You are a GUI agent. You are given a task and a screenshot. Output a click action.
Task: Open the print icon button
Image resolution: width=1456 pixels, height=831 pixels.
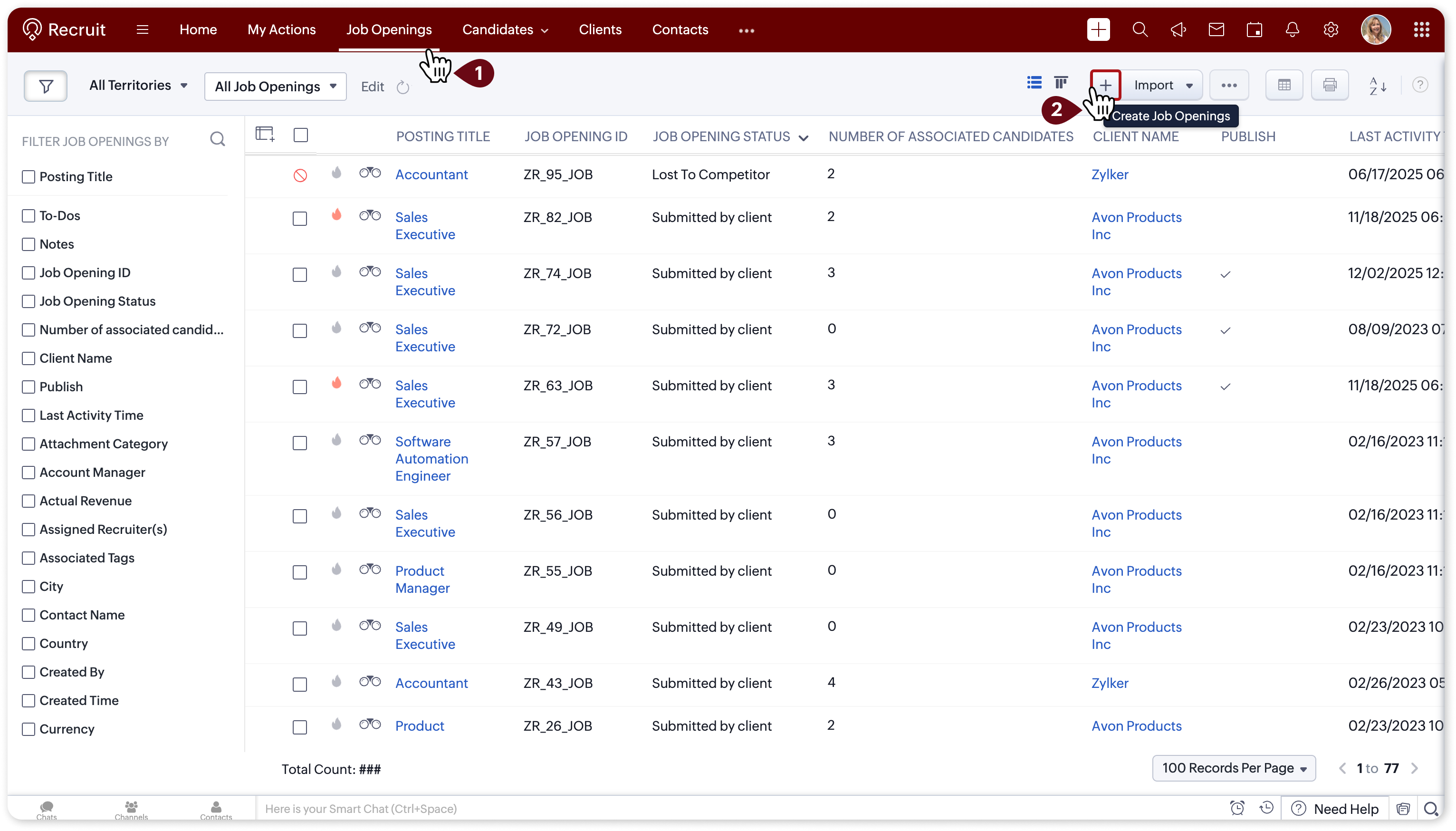click(1330, 85)
